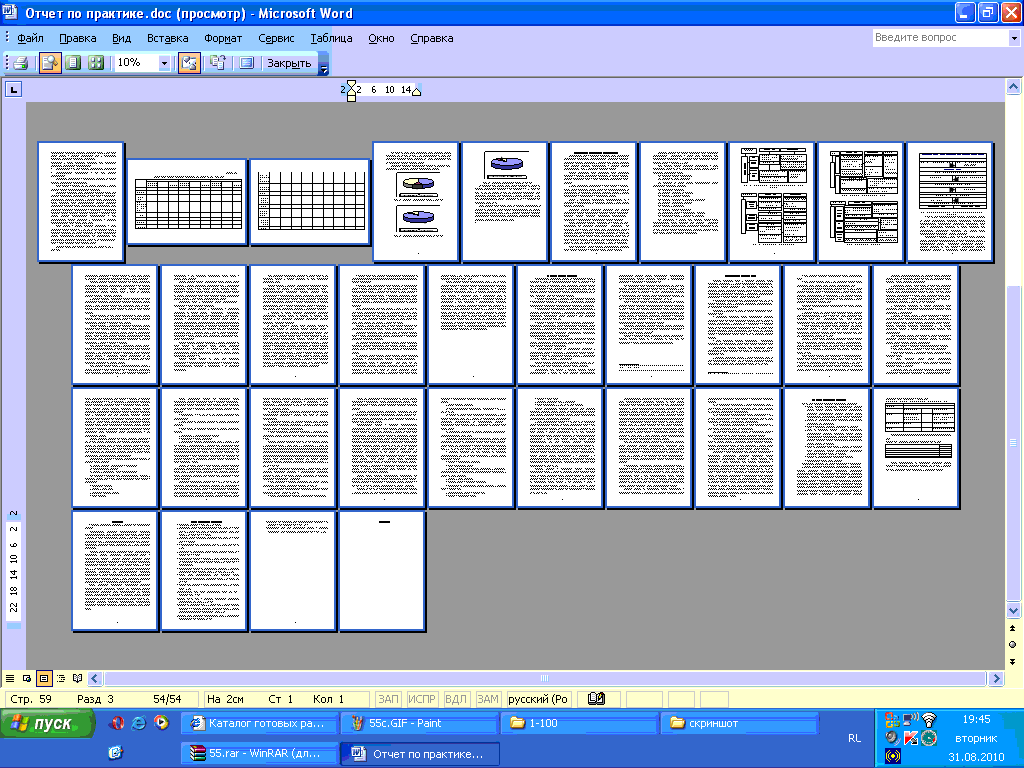Image resolution: width=1024 pixels, height=768 pixels.
Task: Switch to Normal view icon
Action: click(10, 678)
